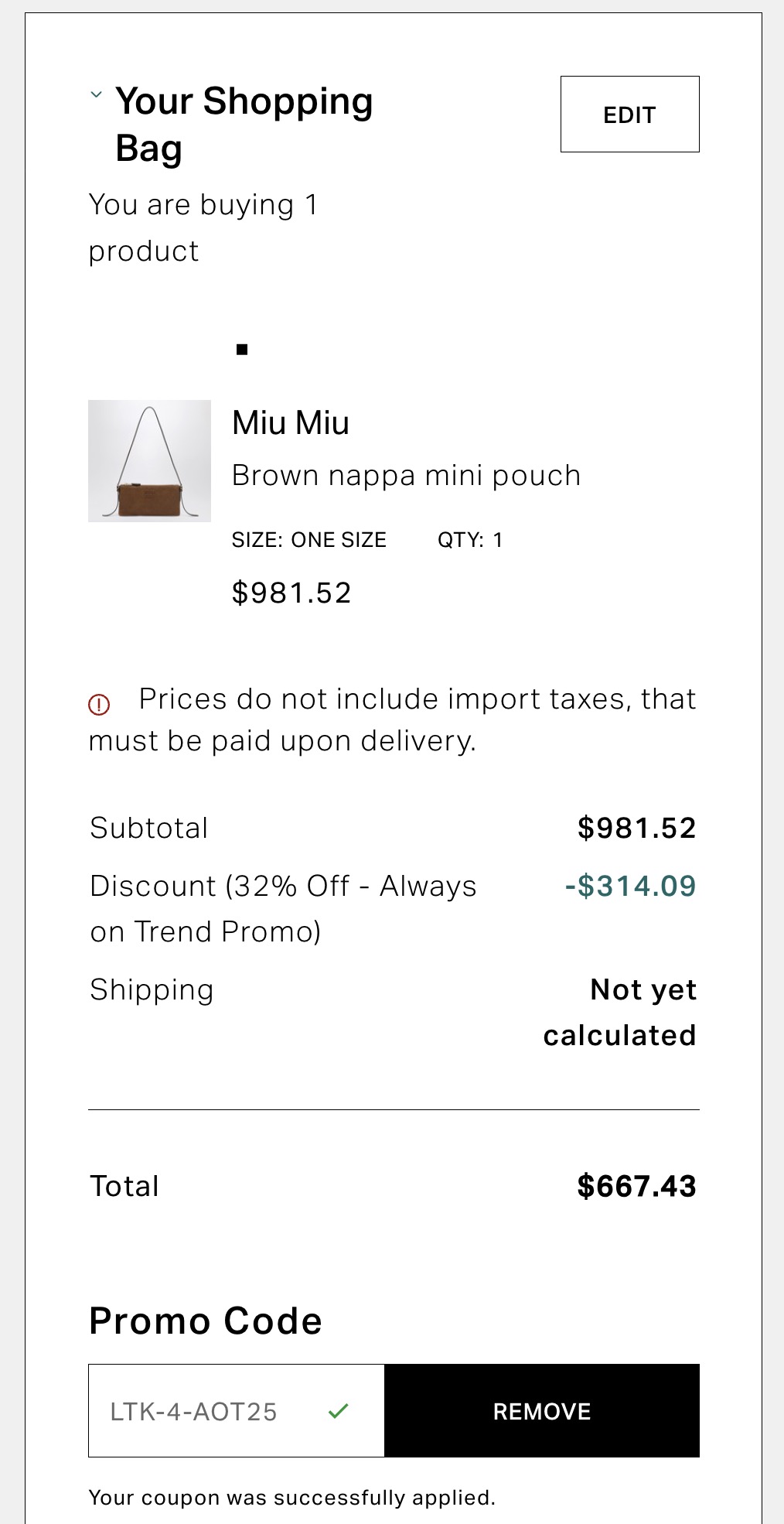Click the EDIT button

(x=629, y=114)
